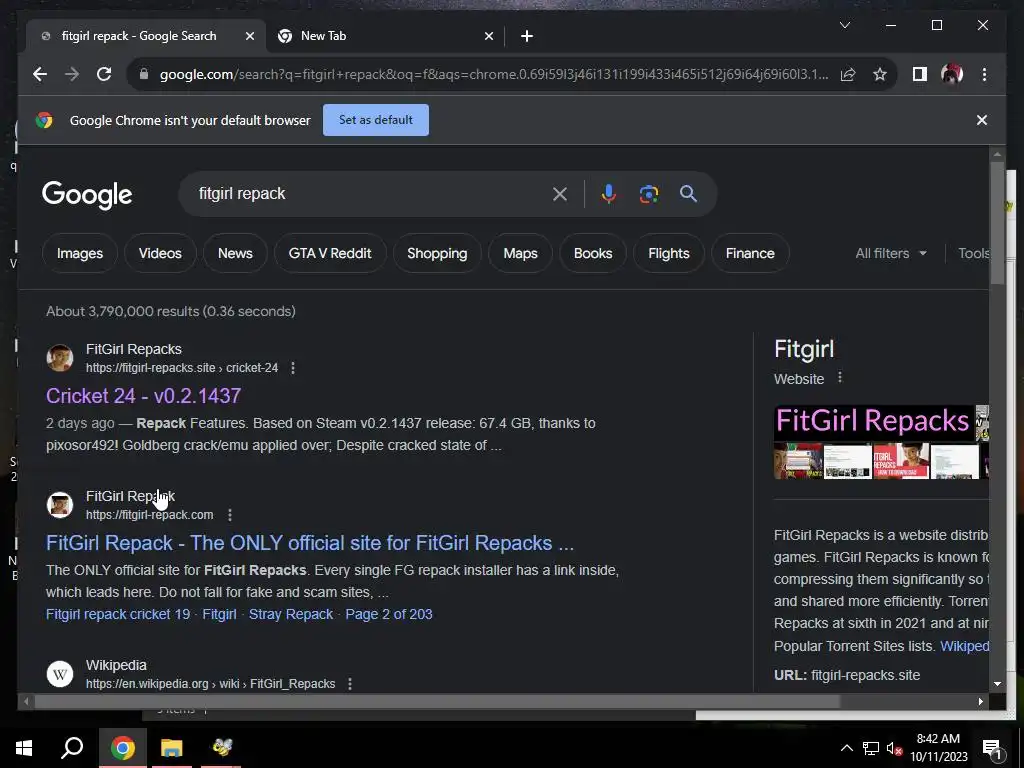Close the New Tab tab
The width and height of the screenshot is (1024, 768).
[x=488, y=37]
